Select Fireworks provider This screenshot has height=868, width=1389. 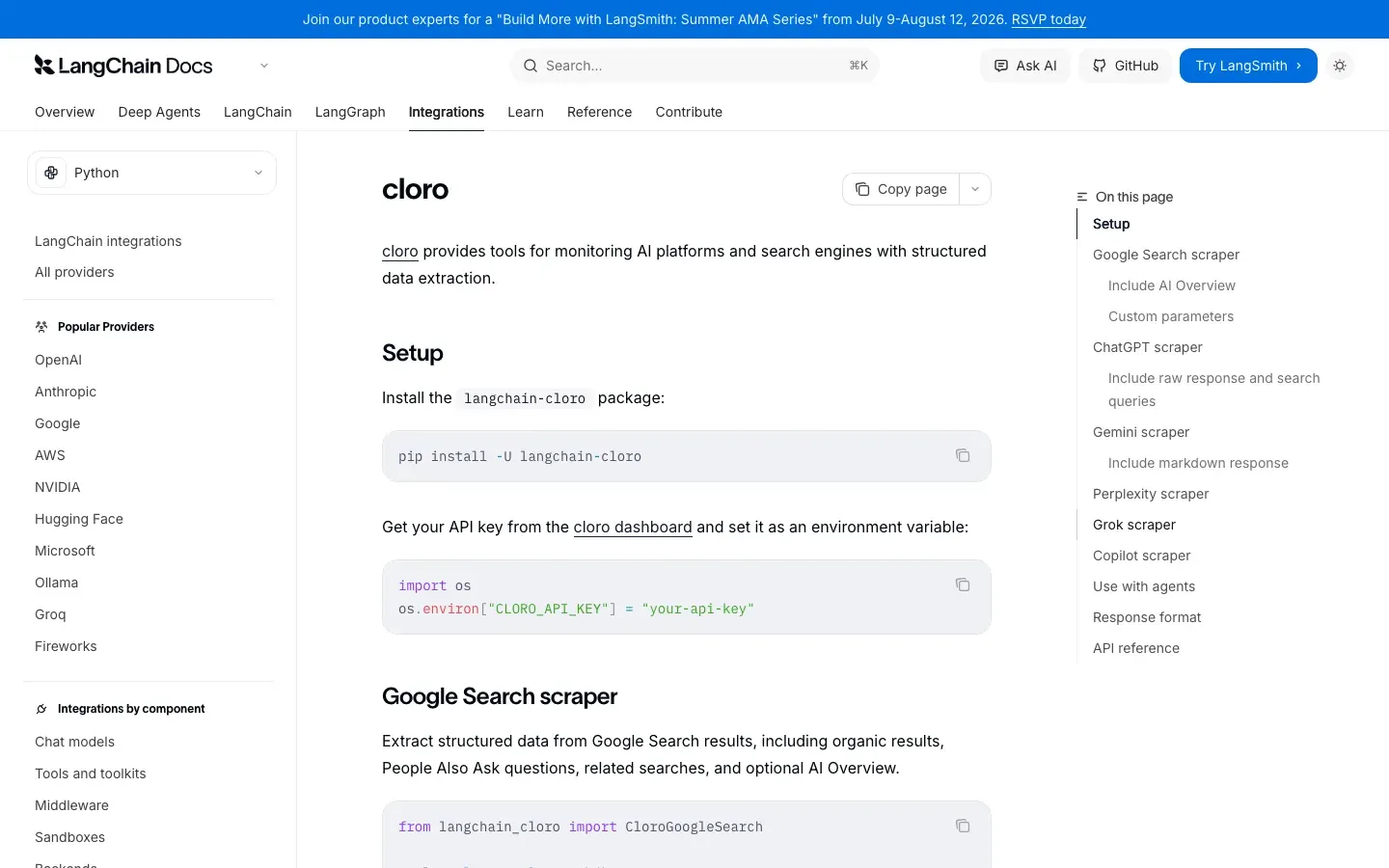[66, 646]
